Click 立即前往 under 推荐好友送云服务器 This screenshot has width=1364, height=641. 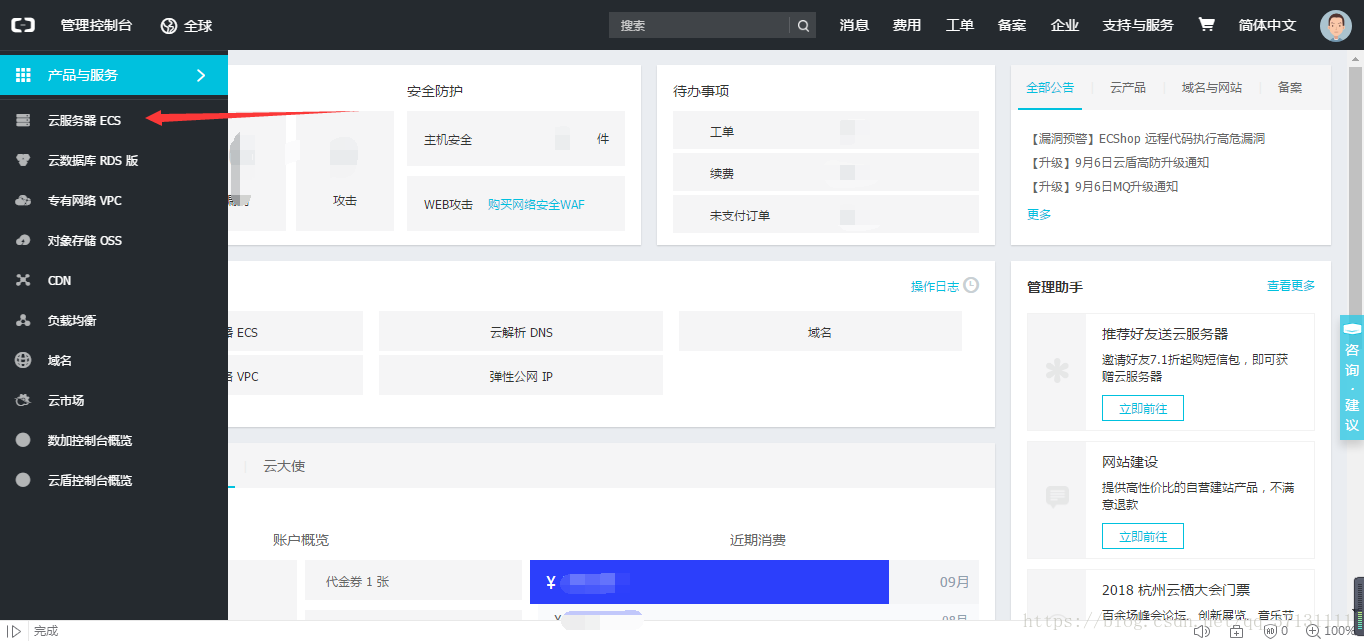[x=1143, y=408]
